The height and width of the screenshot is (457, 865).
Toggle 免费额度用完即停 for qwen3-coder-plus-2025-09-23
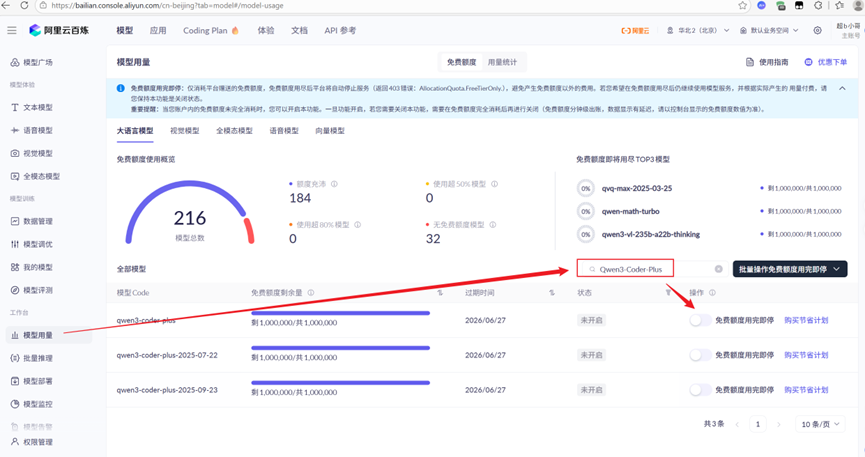click(700, 390)
